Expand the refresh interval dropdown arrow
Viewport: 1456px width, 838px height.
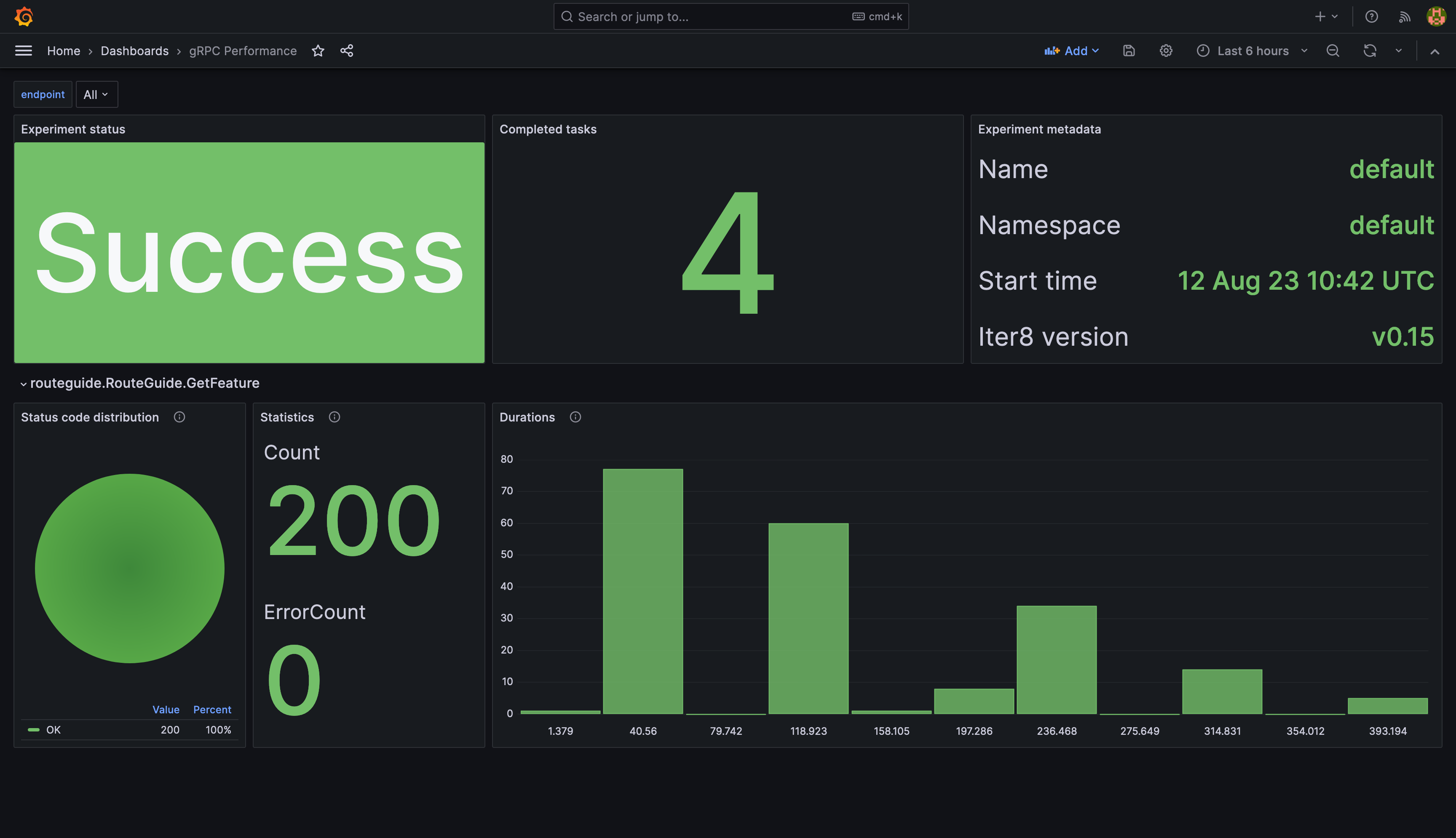(1398, 51)
